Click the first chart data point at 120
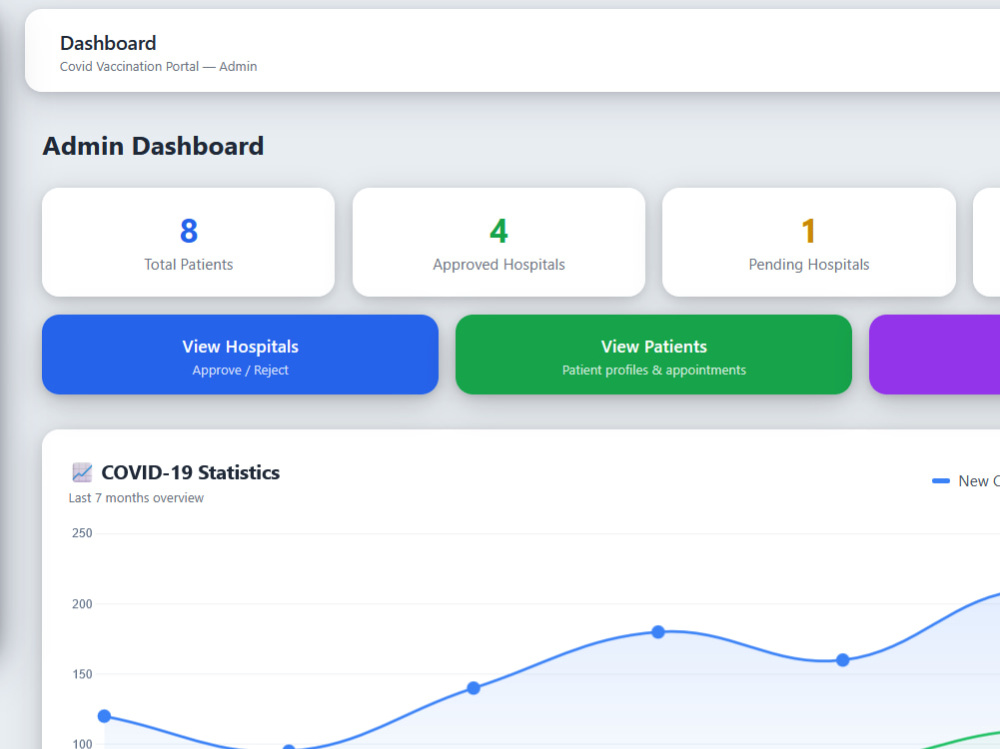1000x749 pixels. (x=105, y=716)
